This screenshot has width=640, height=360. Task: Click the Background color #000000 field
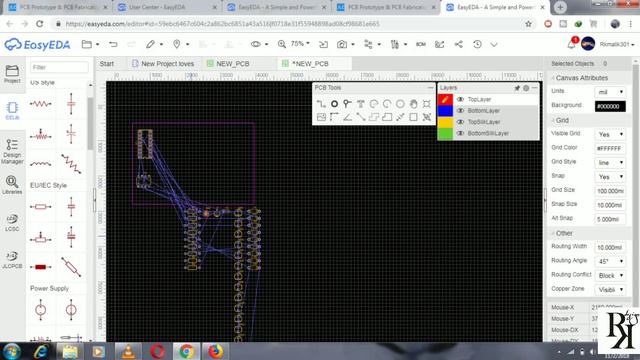610,106
